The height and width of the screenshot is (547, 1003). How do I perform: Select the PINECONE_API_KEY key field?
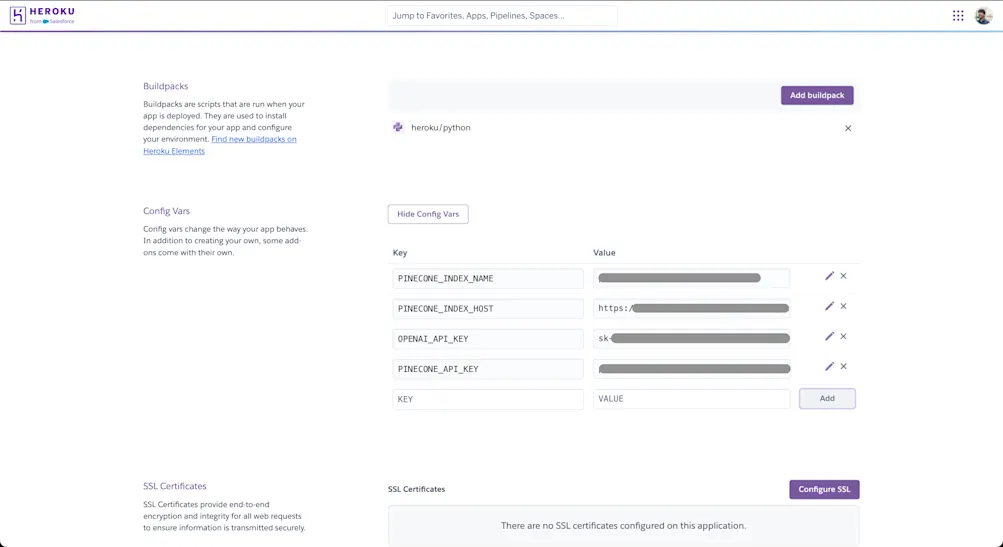coord(487,369)
